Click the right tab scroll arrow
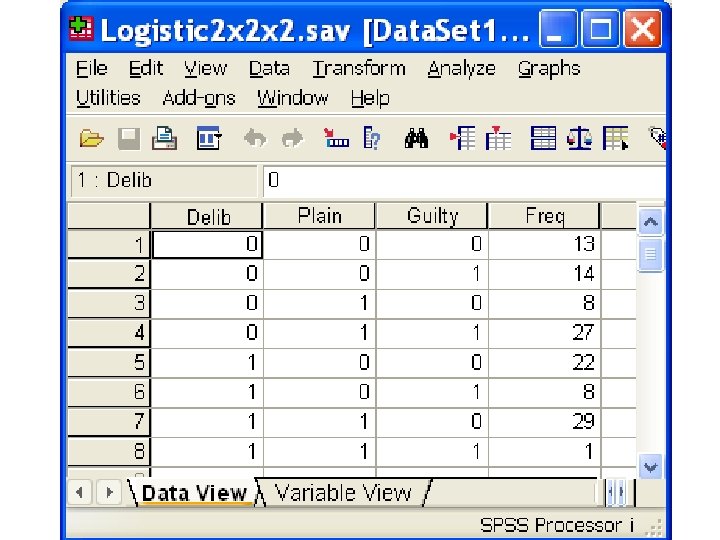 (x=109, y=493)
